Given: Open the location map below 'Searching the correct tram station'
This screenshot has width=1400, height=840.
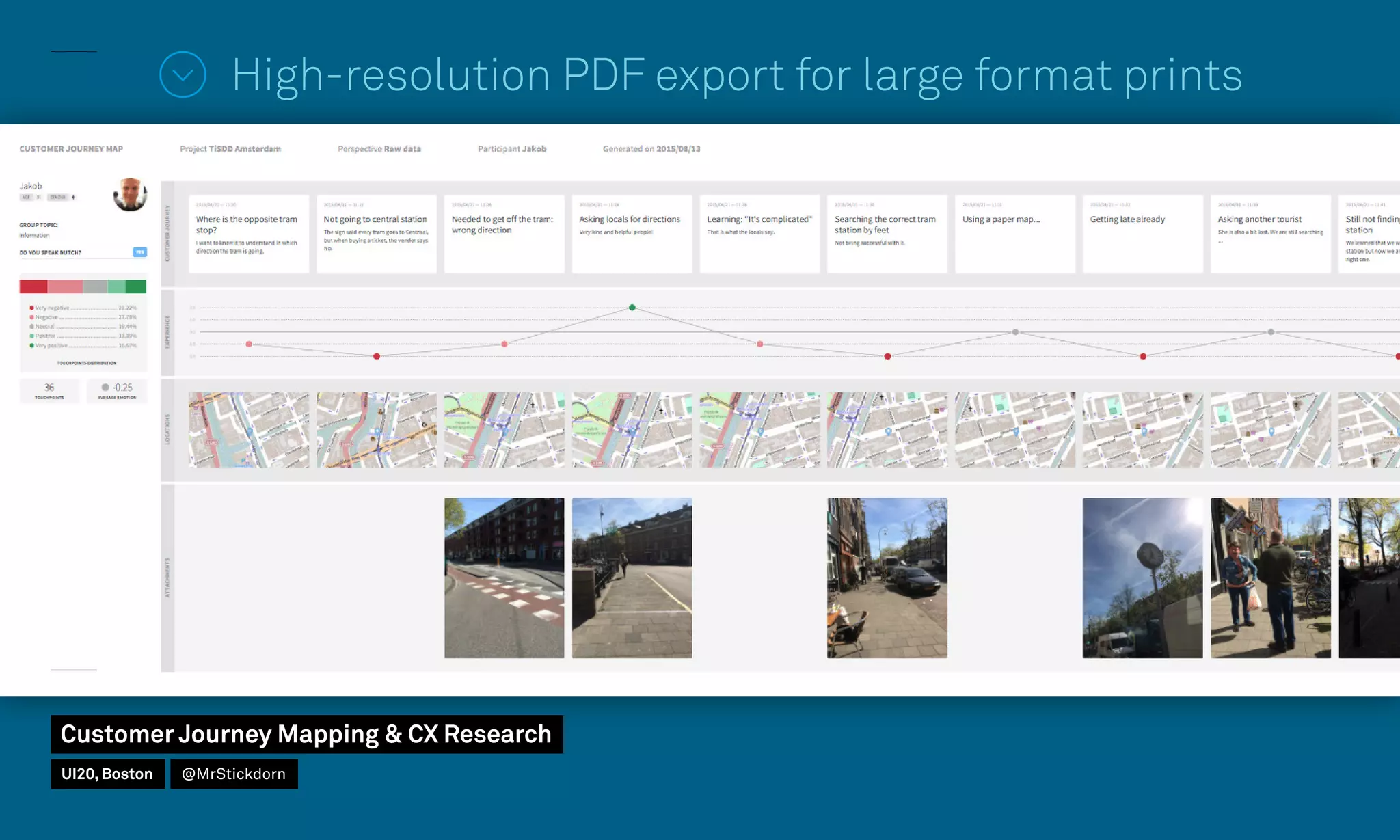Looking at the screenshot, I should tap(887, 430).
